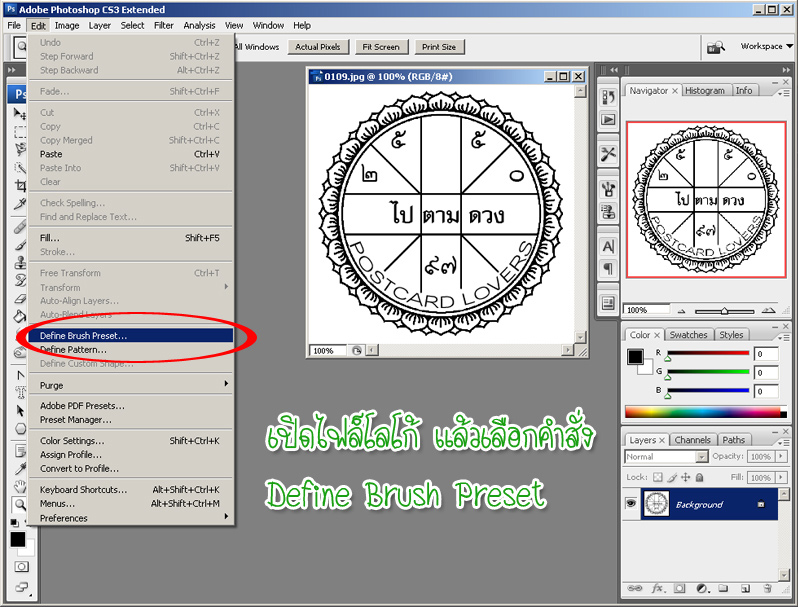Screen dimensions: 798x607
Task: Open the Character panel icon
Action: [608, 246]
